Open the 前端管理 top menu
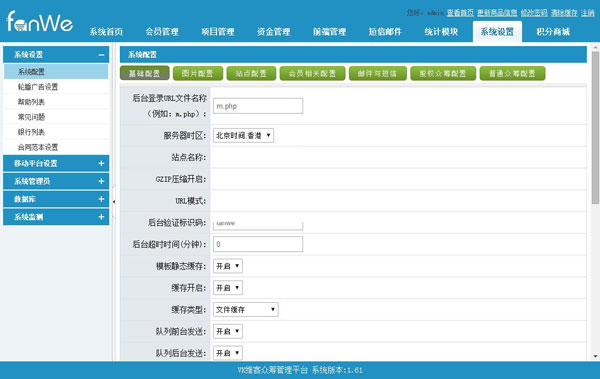 point(329,32)
